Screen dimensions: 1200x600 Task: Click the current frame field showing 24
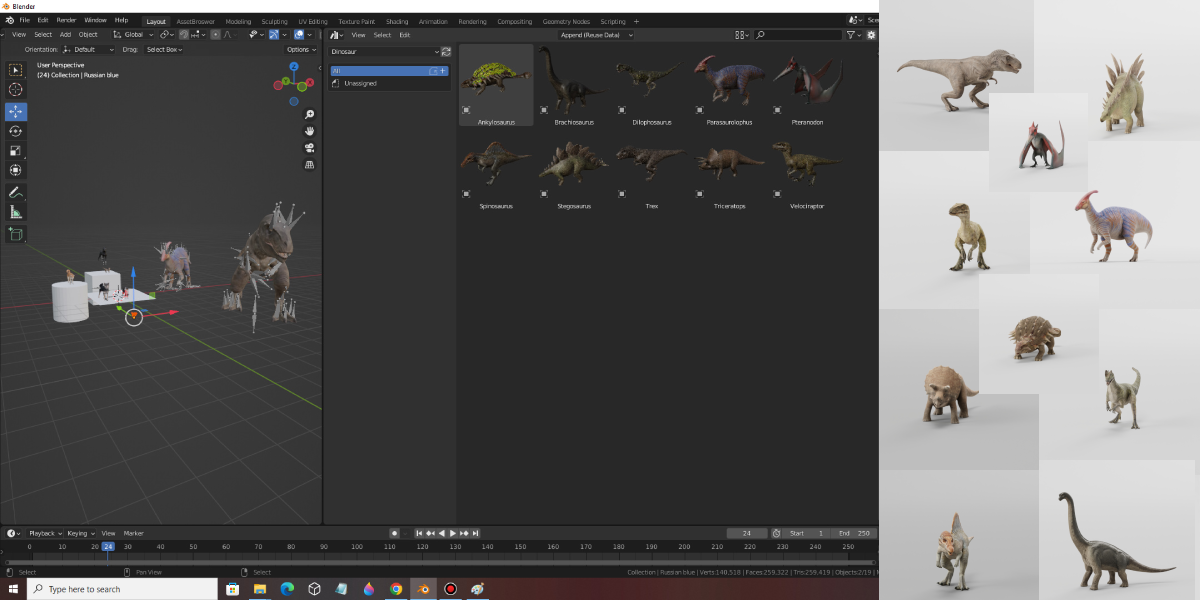pos(747,533)
